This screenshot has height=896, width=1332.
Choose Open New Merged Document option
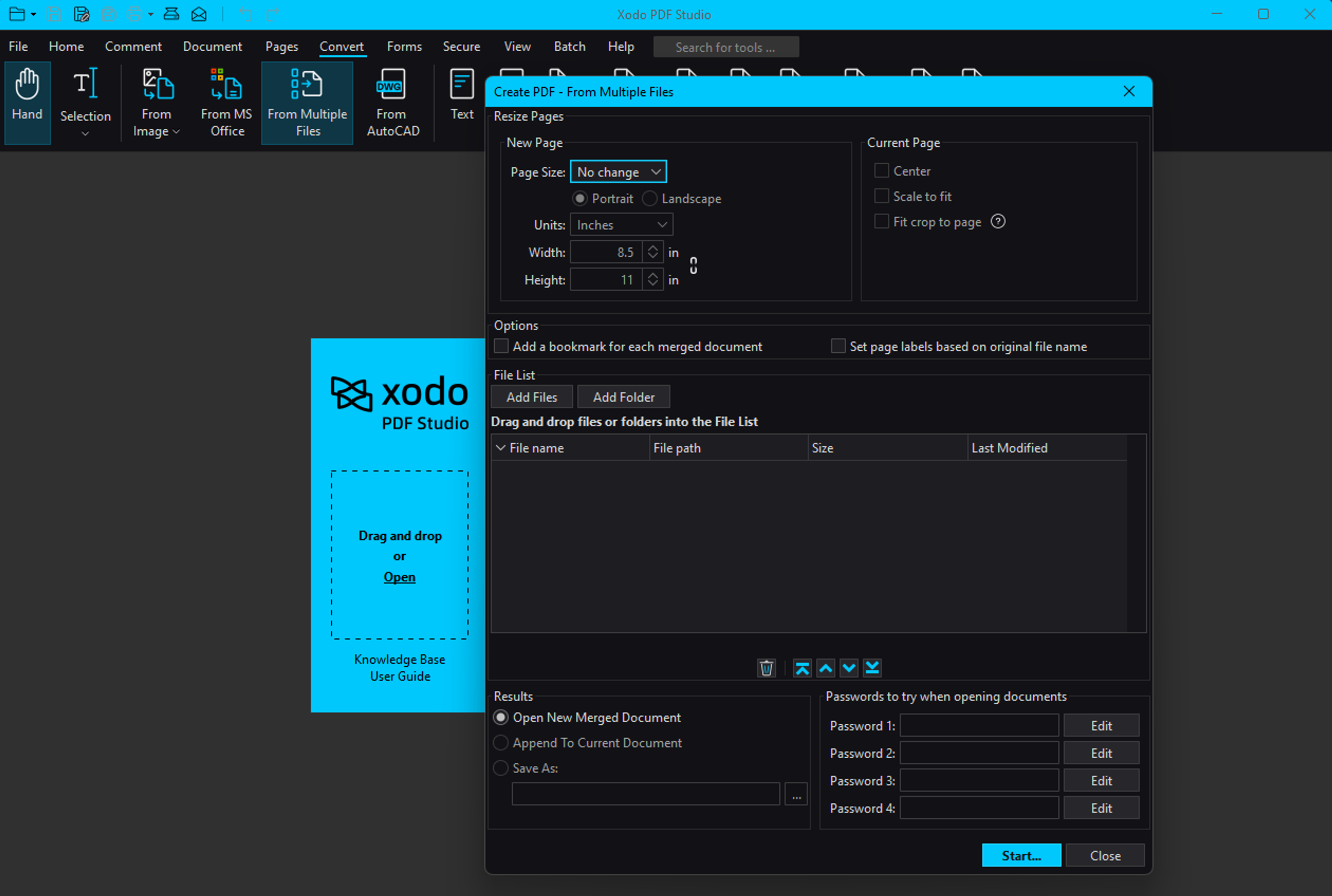point(501,717)
